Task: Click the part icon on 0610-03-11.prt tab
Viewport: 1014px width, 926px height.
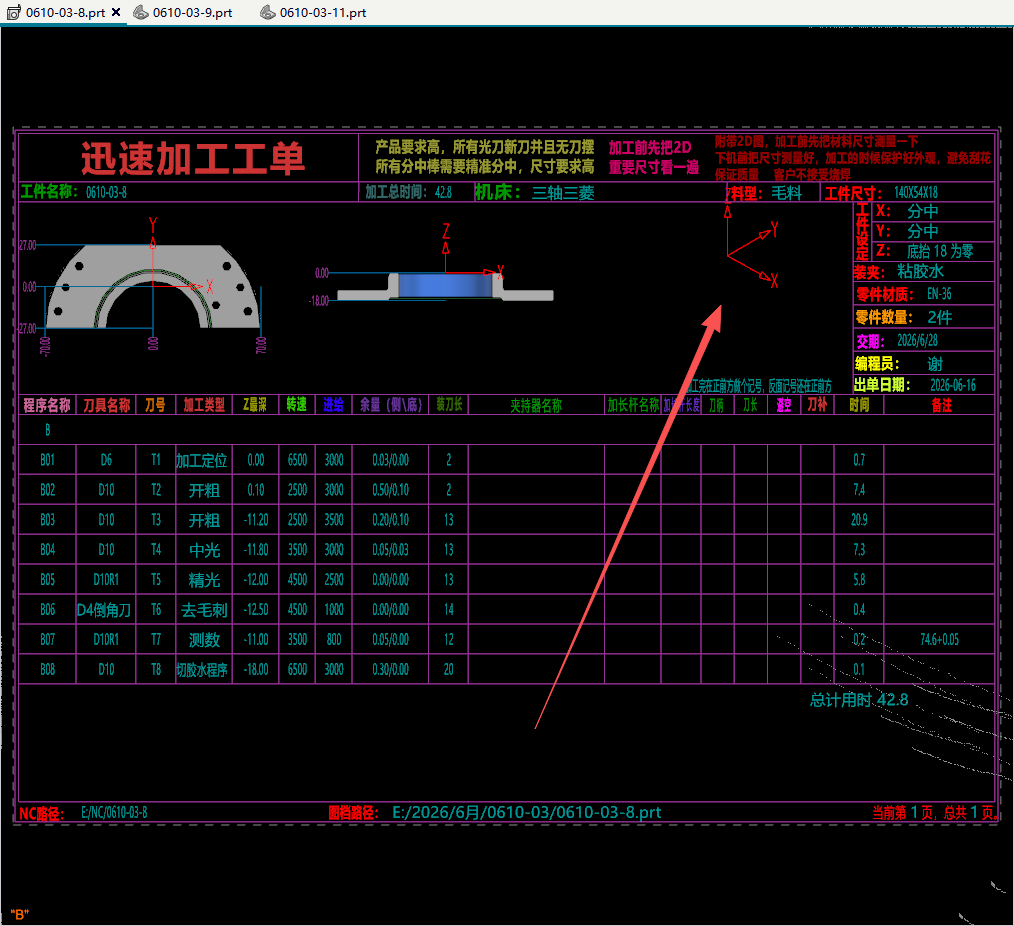Action: click(x=268, y=12)
